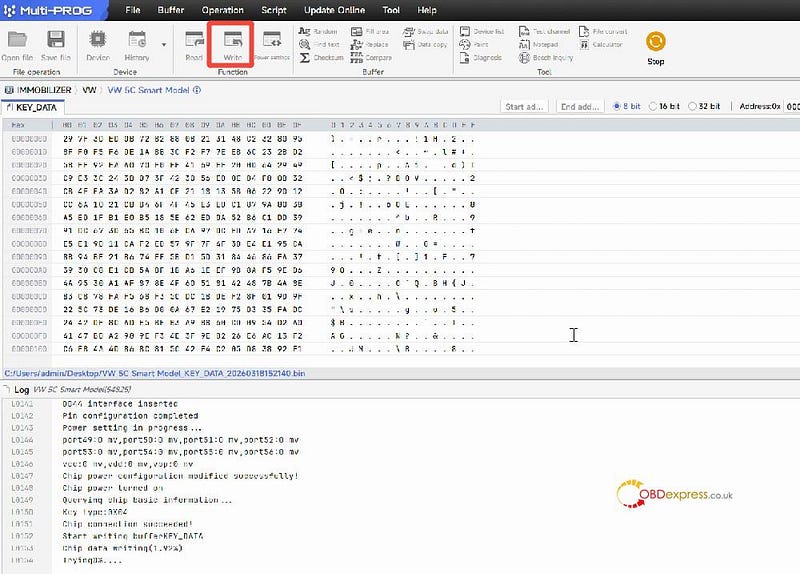The width and height of the screenshot is (800, 574).
Task: Select the 8 bit radio button
Action: [x=616, y=106]
